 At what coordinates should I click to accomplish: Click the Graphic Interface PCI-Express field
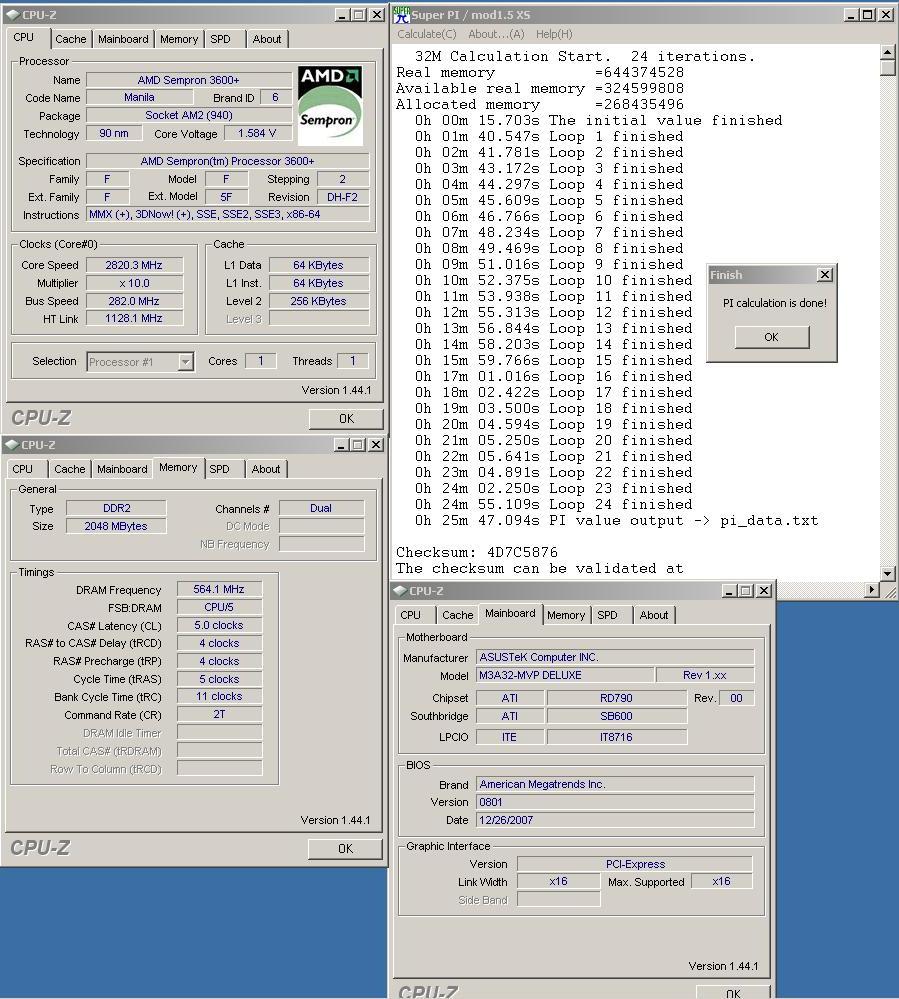[635, 864]
